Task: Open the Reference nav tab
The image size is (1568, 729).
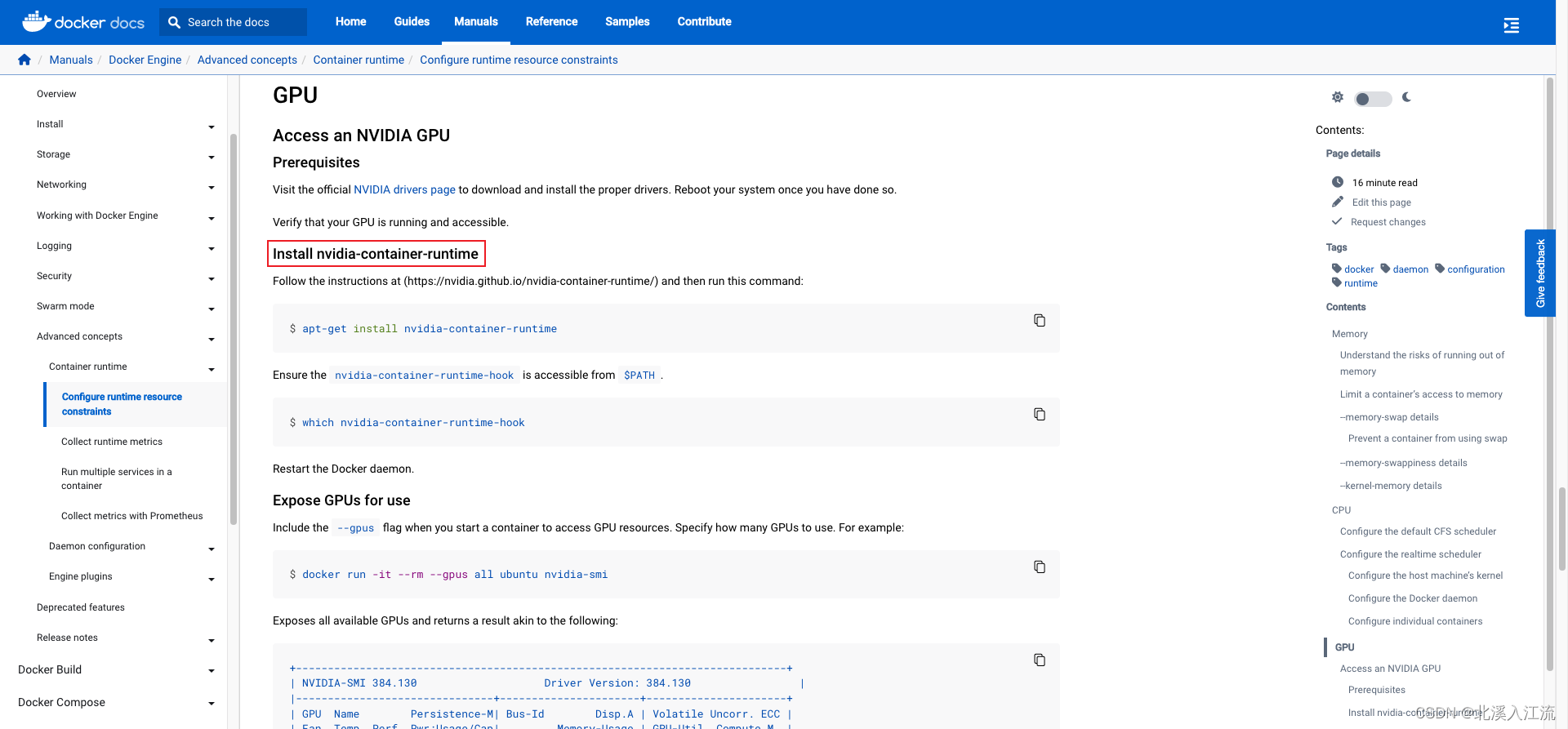Action: pyautogui.click(x=551, y=21)
